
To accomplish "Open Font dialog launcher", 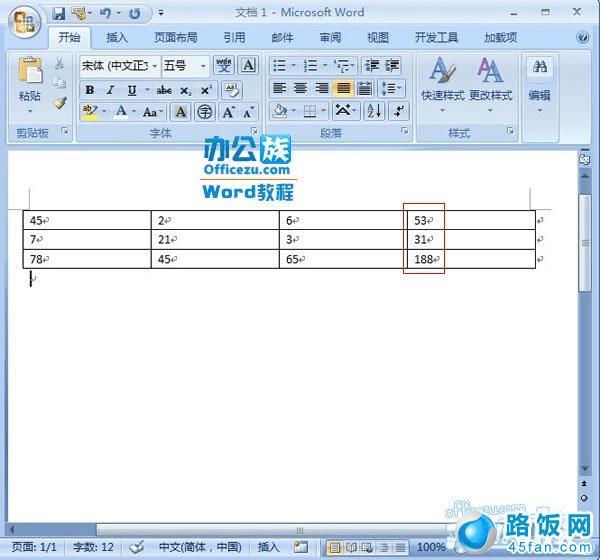I will tap(254, 131).
